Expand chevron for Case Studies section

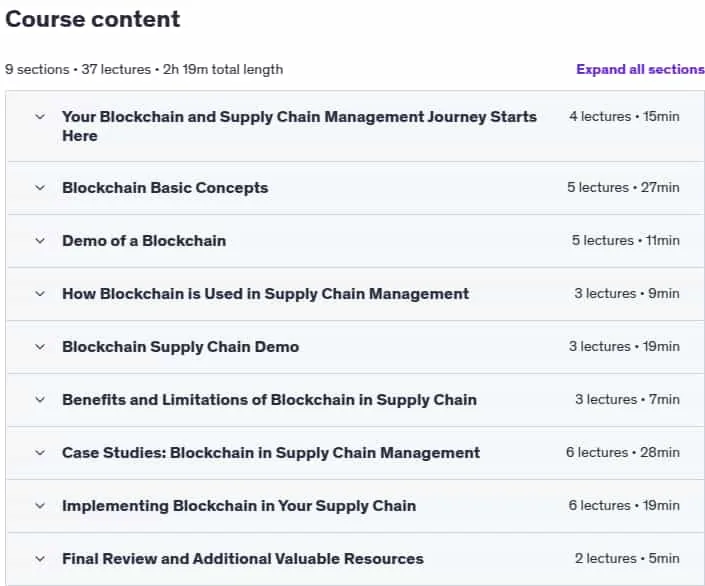(40, 452)
